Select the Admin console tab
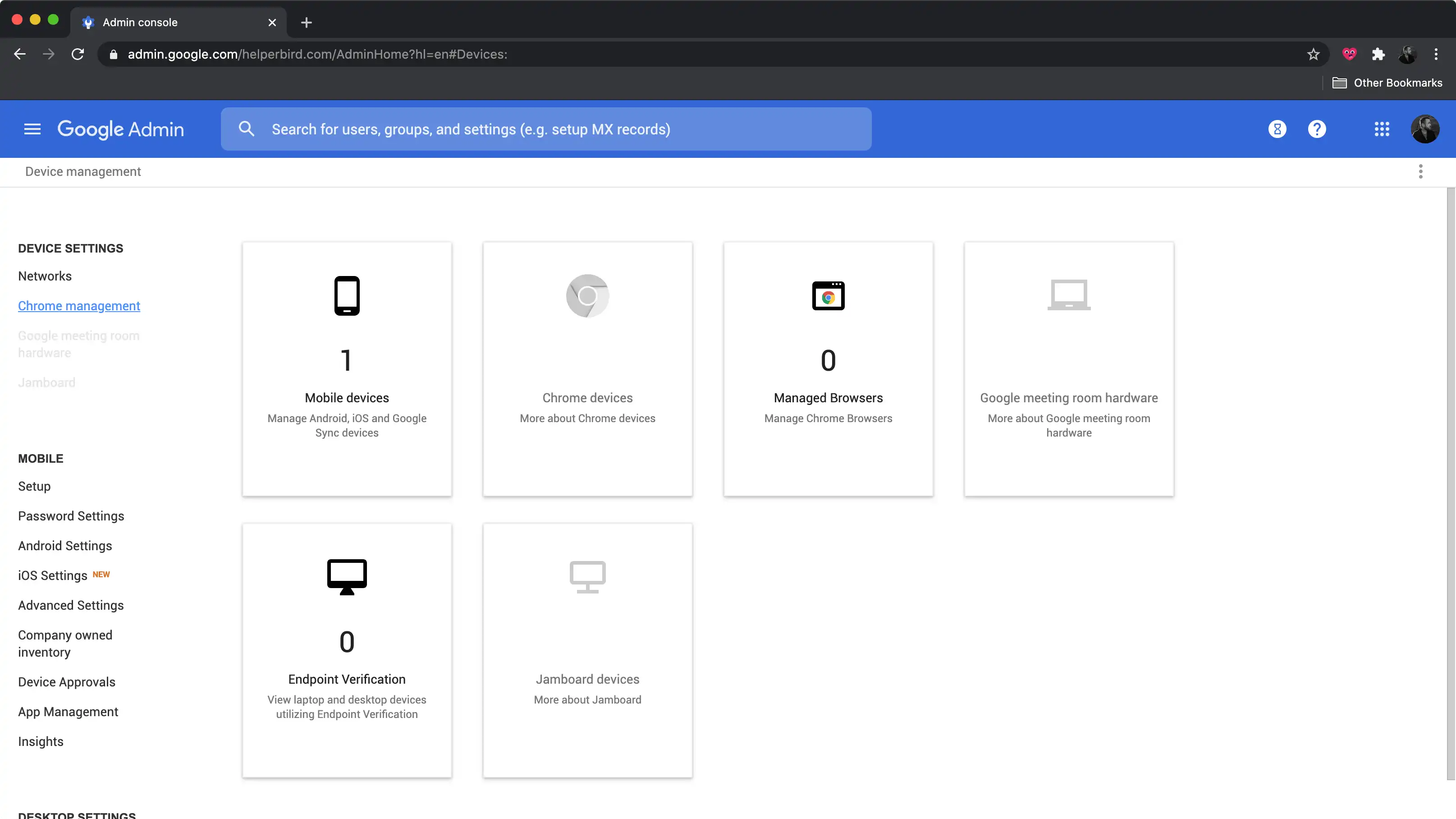The image size is (1456, 819). 179,23
